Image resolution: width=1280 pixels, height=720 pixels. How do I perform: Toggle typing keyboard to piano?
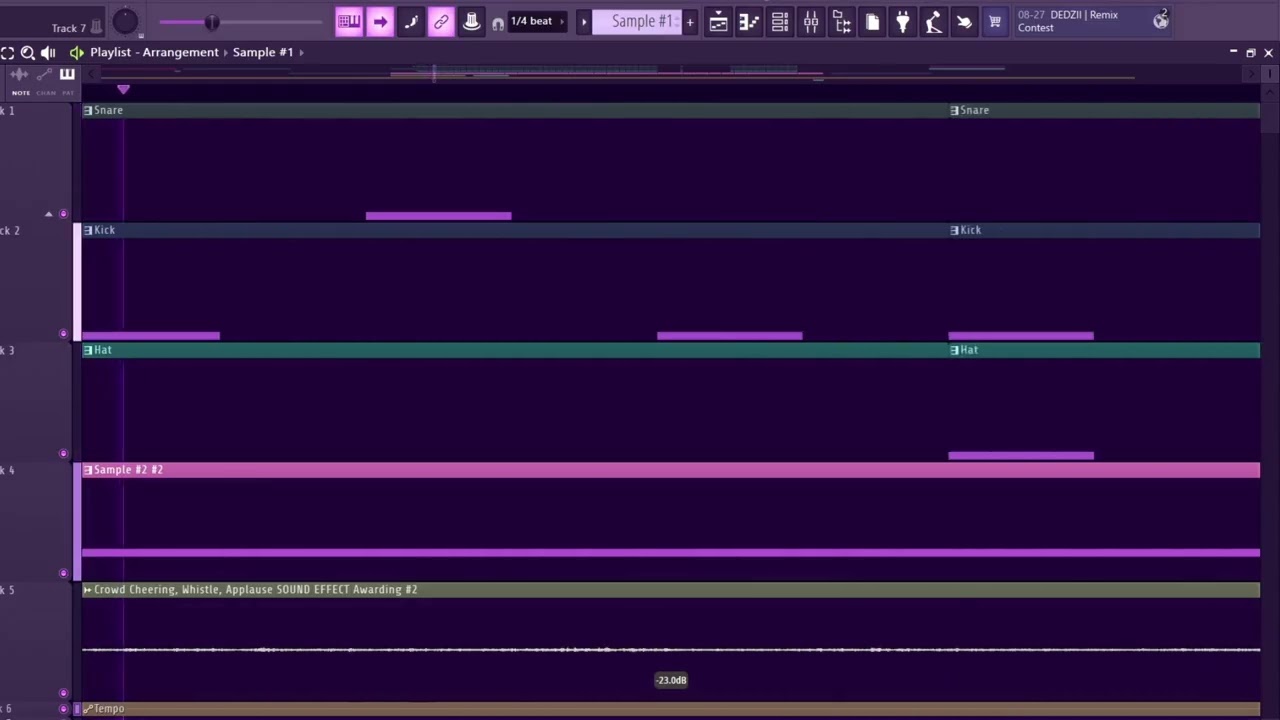click(349, 21)
